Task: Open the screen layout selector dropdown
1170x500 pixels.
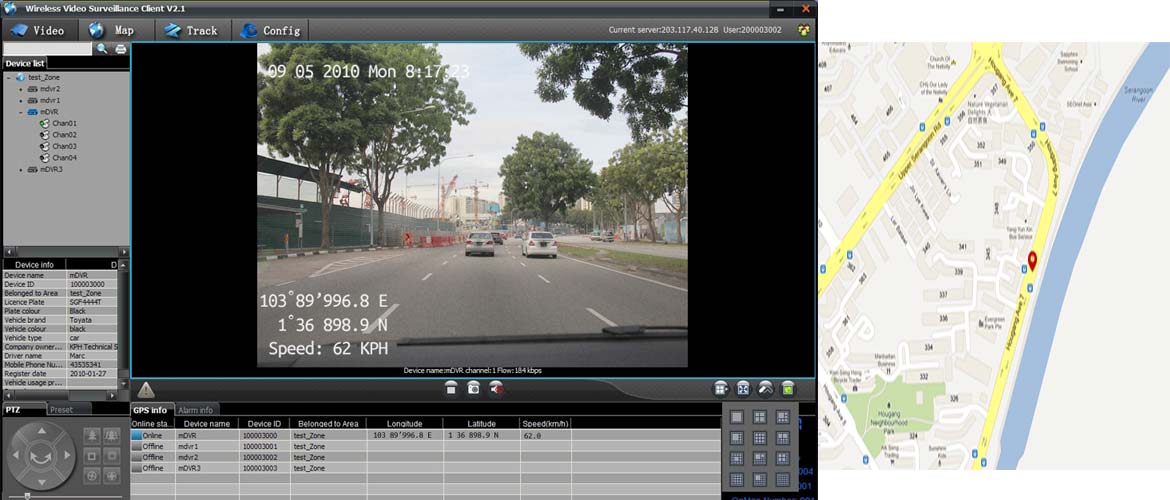Action: [x=720, y=388]
